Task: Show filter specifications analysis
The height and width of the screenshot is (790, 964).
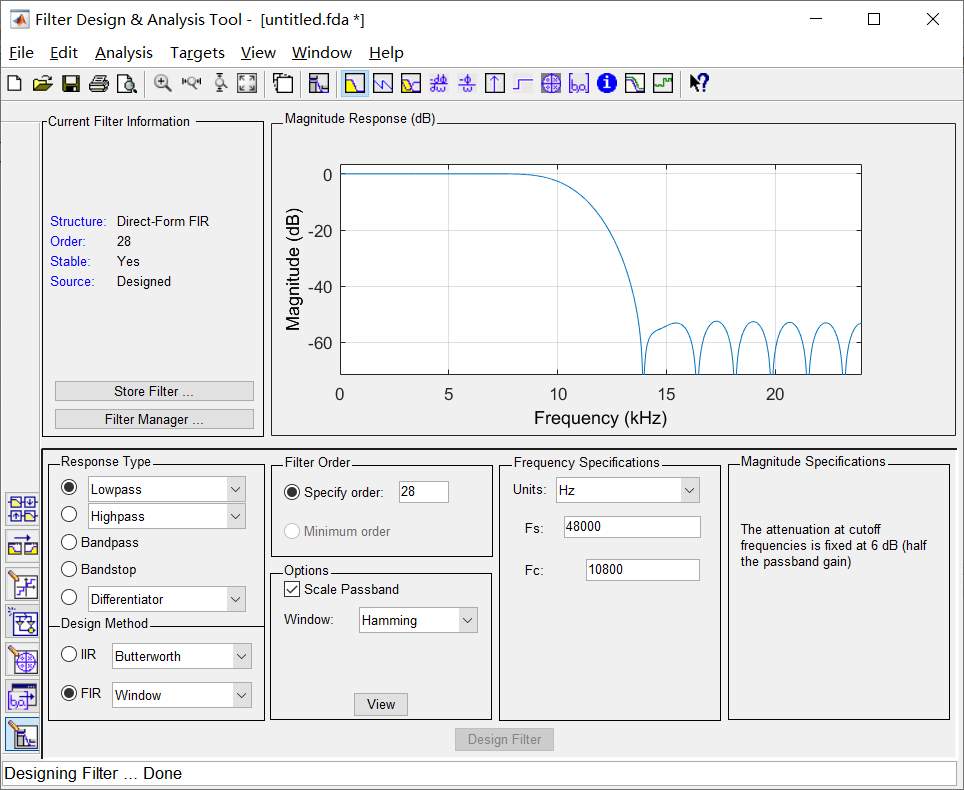Action: click(318, 83)
